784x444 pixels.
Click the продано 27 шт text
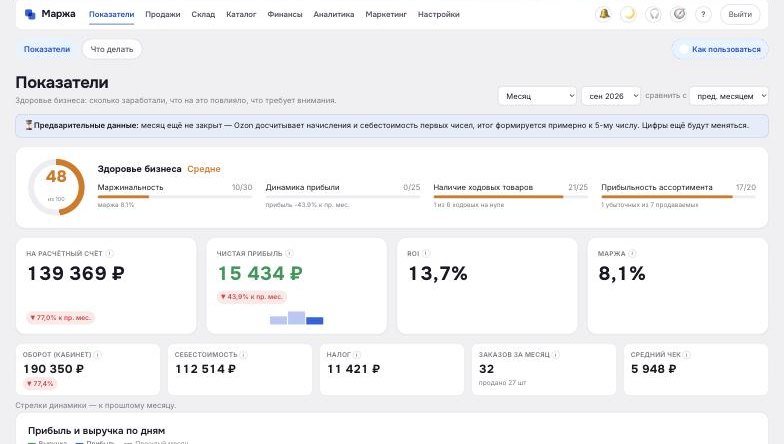pyautogui.click(x=502, y=382)
